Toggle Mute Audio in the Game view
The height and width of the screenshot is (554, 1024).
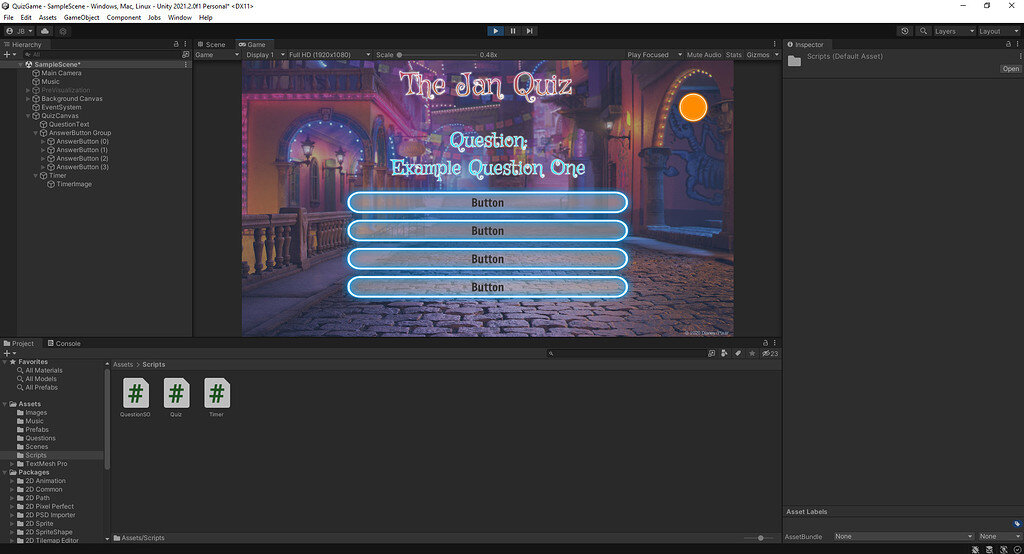point(704,55)
